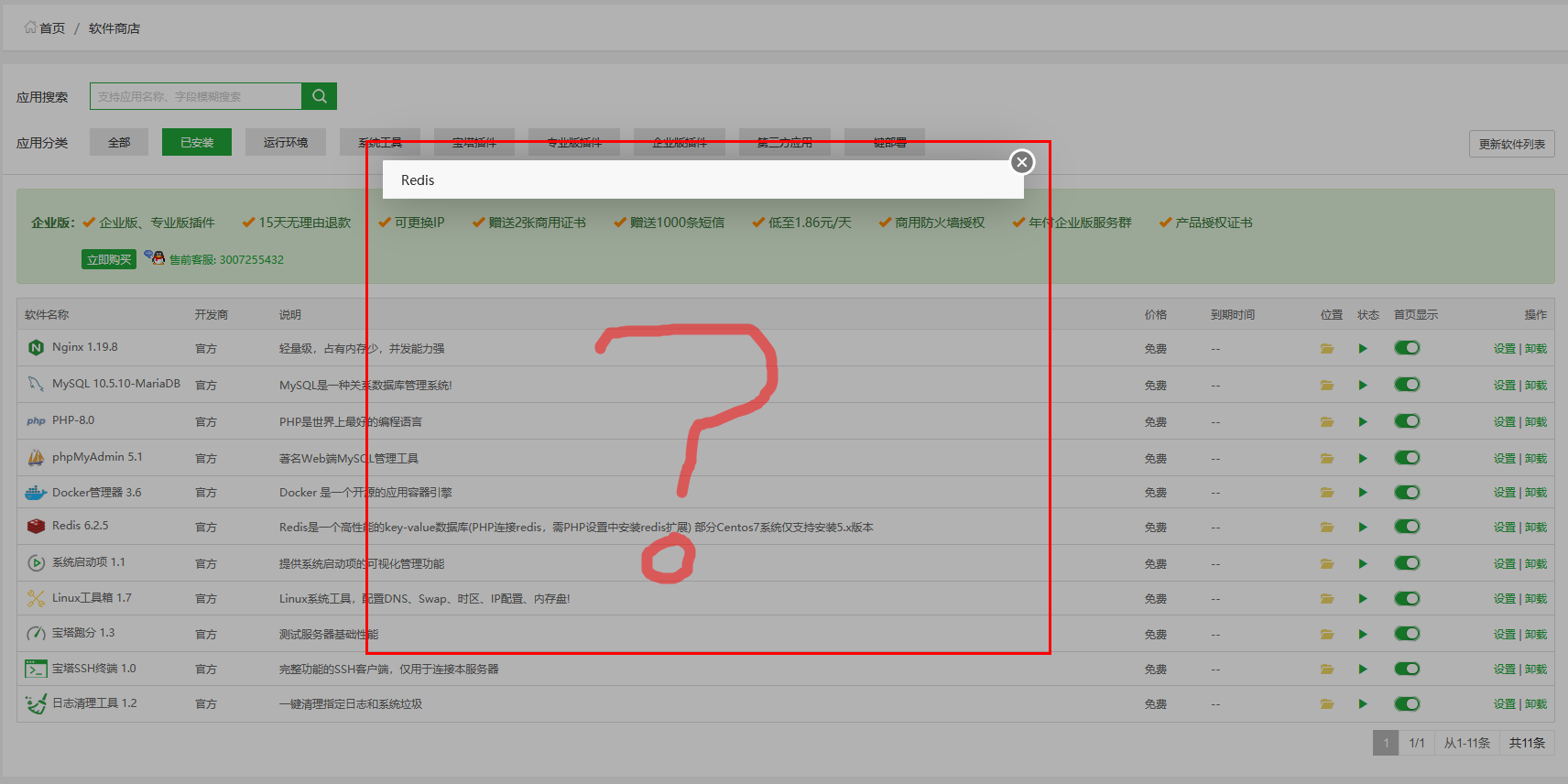Click 卸载 link for 日志清理工具 1.2
This screenshot has width=1568, height=784.
point(1536,704)
